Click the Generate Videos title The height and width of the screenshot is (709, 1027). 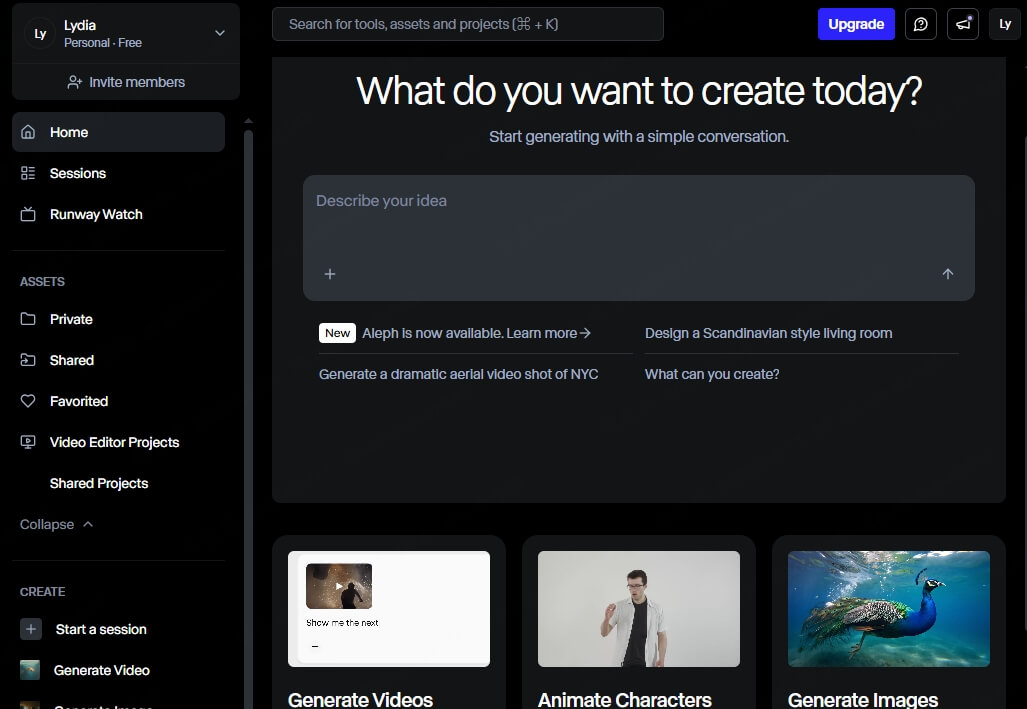click(360, 699)
